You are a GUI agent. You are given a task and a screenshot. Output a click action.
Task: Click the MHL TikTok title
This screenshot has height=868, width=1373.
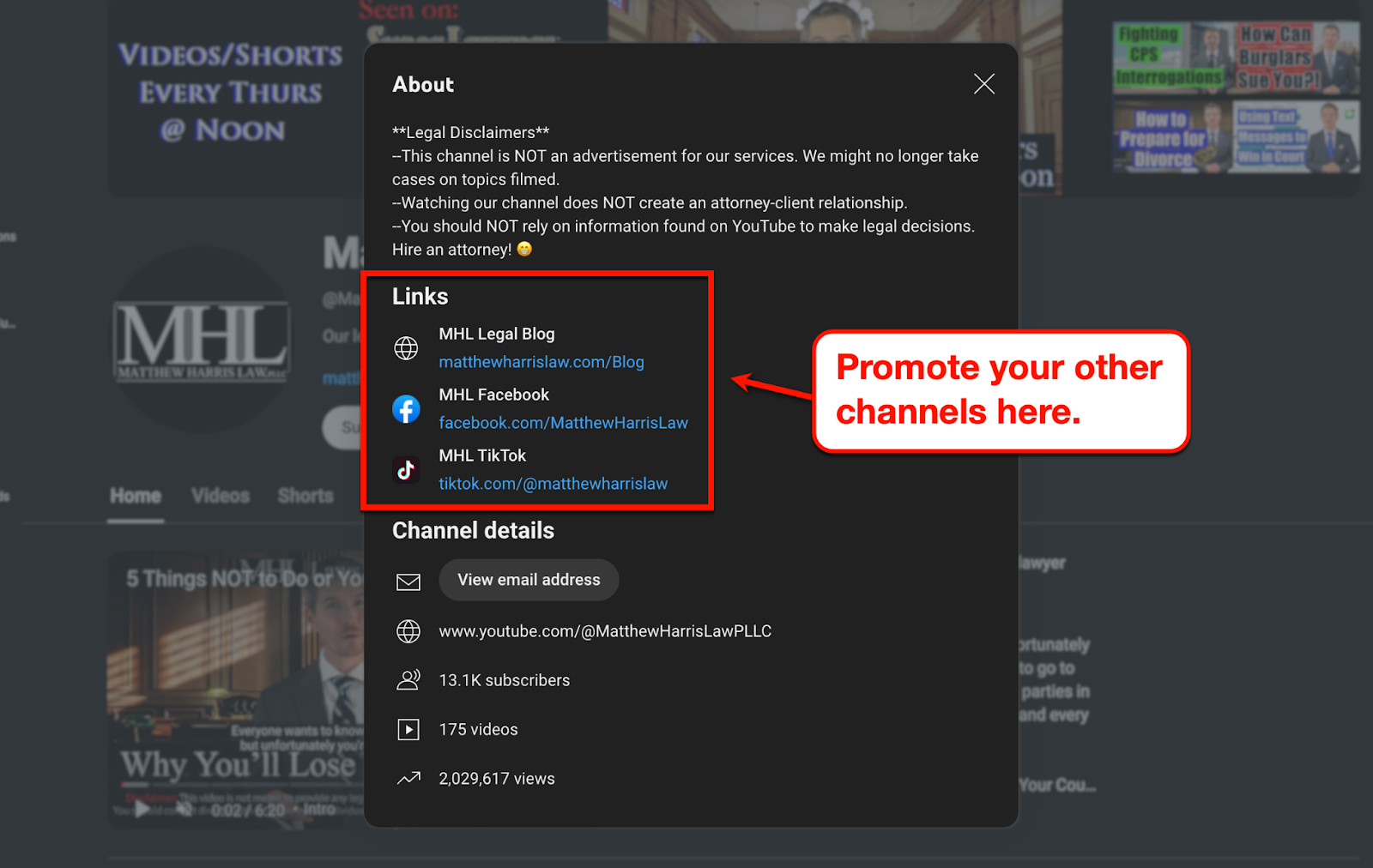[x=482, y=455]
